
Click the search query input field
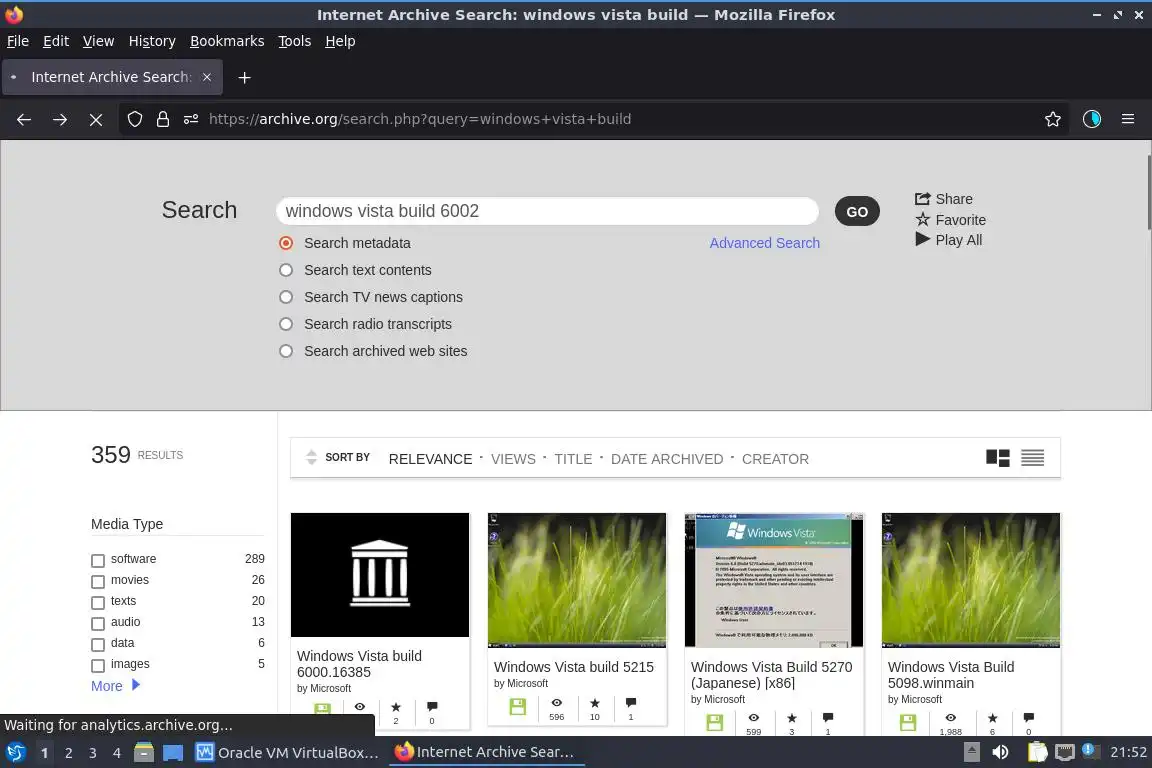coord(547,211)
